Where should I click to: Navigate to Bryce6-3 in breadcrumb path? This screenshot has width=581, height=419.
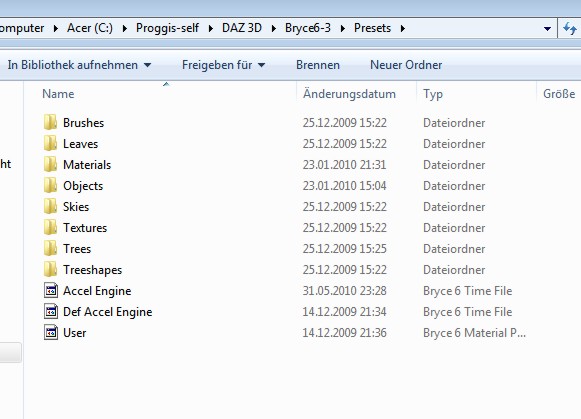(308, 28)
